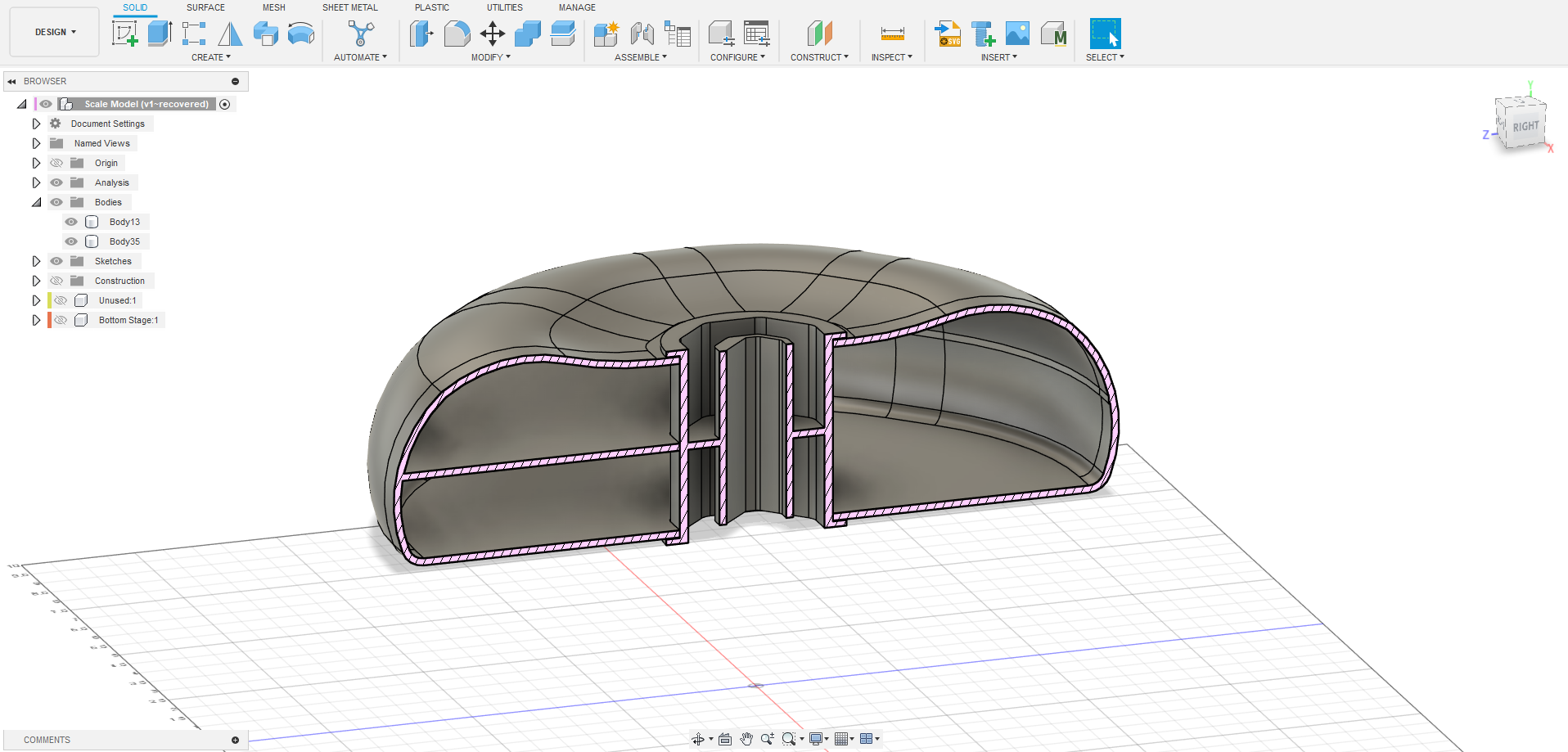
Task: Expand the Construction folder
Action: [36, 281]
